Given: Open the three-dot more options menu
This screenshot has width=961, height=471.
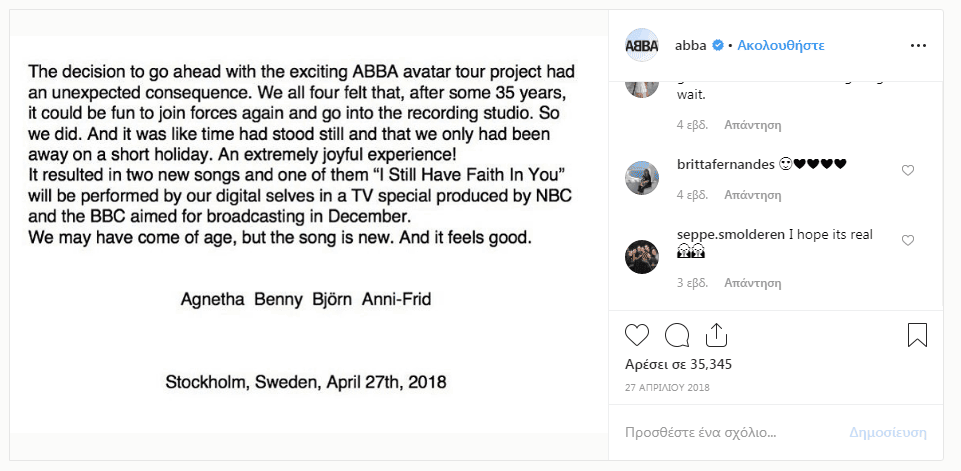Looking at the screenshot, I should pos(918,46).
